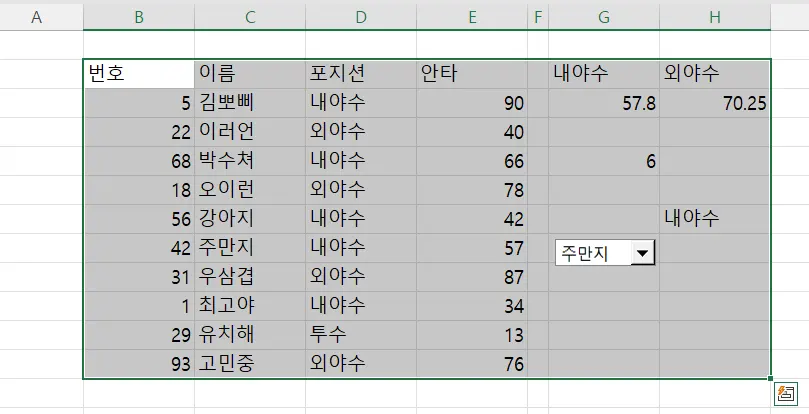Select the cell with value 6 in column G
This screenshot has height=414, width=809.
pos(604,161)
